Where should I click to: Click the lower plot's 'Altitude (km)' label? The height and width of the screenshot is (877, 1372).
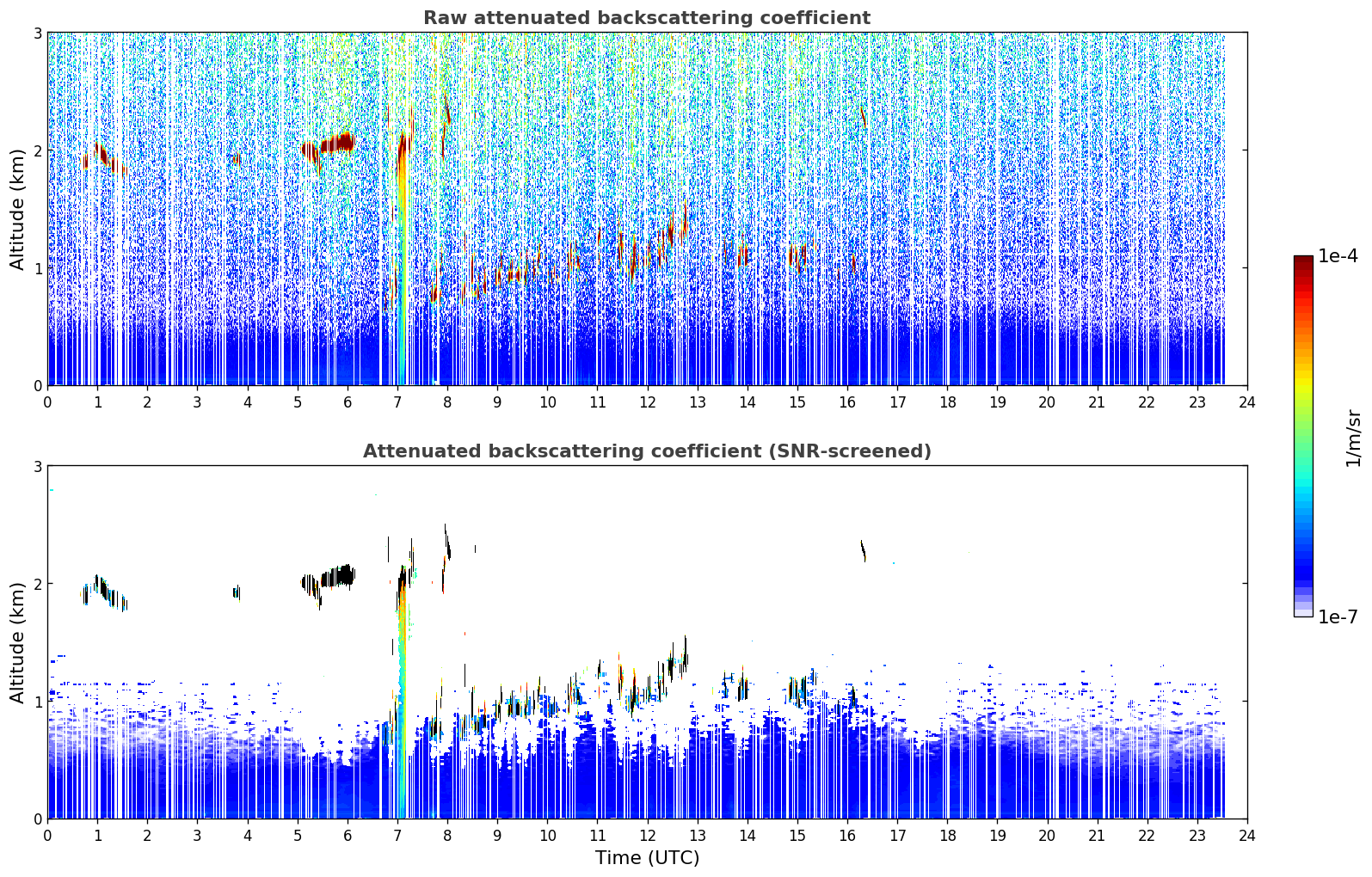[17, 642]
